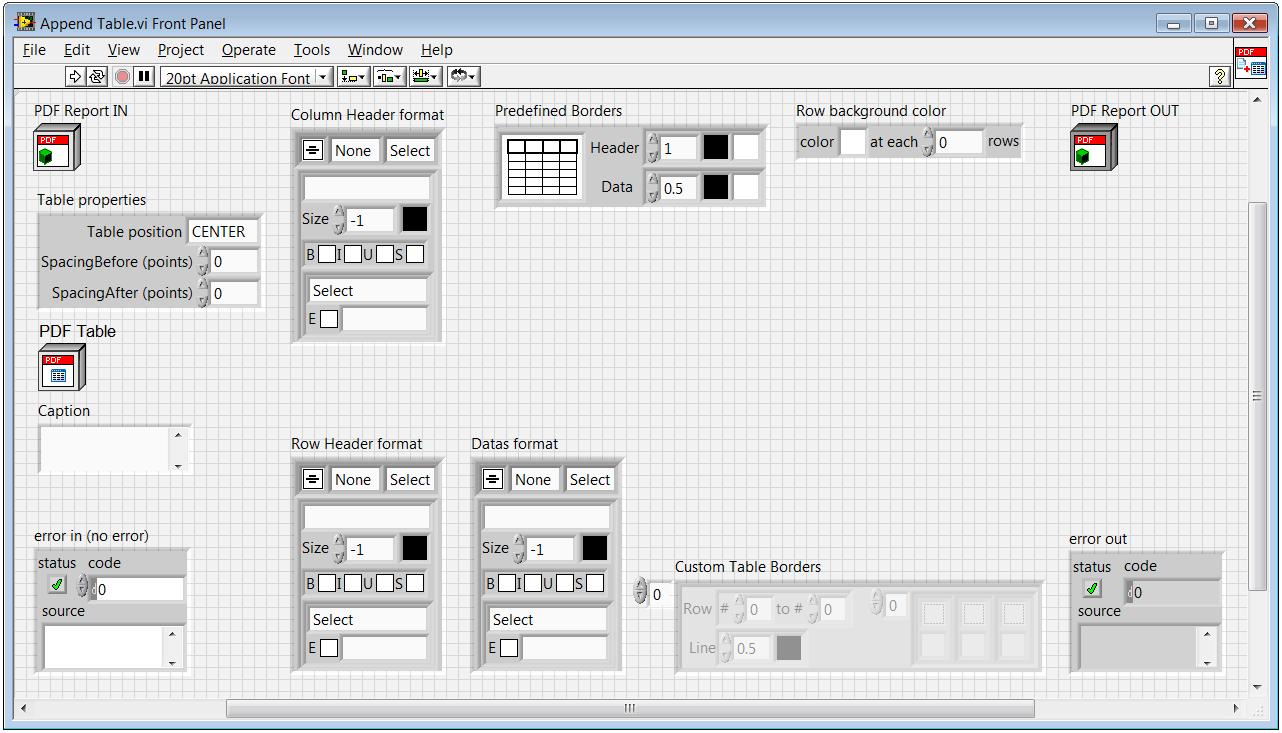The width and height of the screenshot is (1282, 733).
Task: Click the PDF Report IN icon
Action: coord(56,148)
